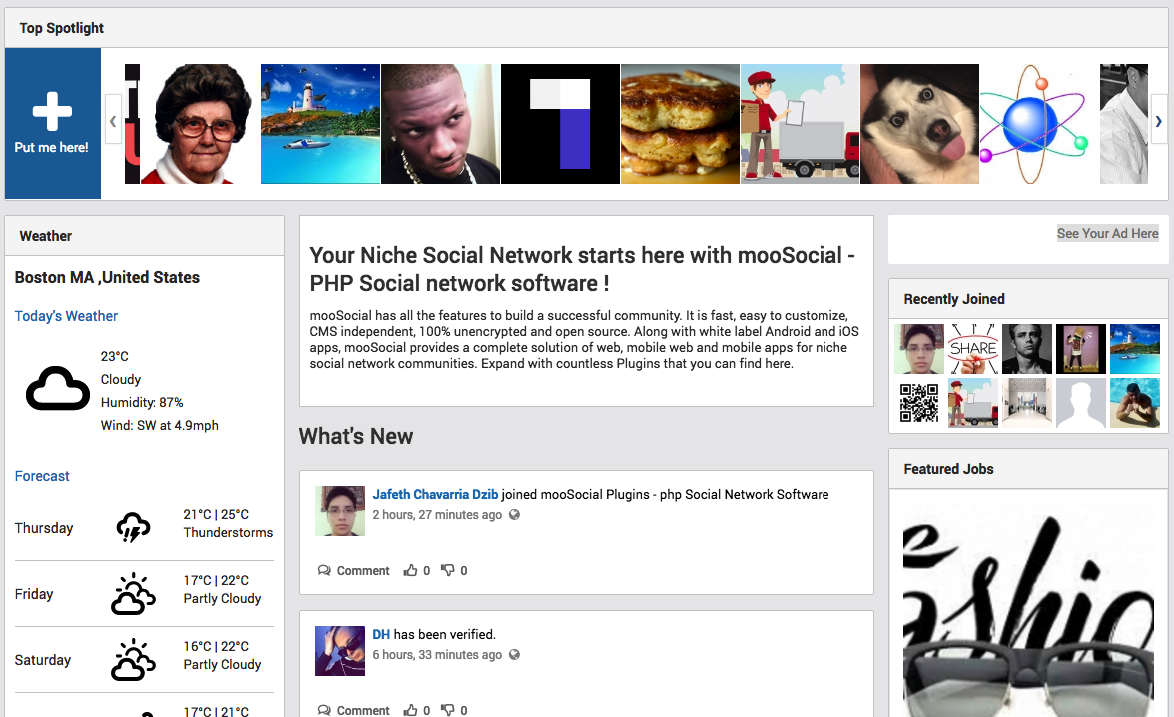Click the Thursday thunderstorm forecast icon
The image size is (1174, 717).
(133, 527)
